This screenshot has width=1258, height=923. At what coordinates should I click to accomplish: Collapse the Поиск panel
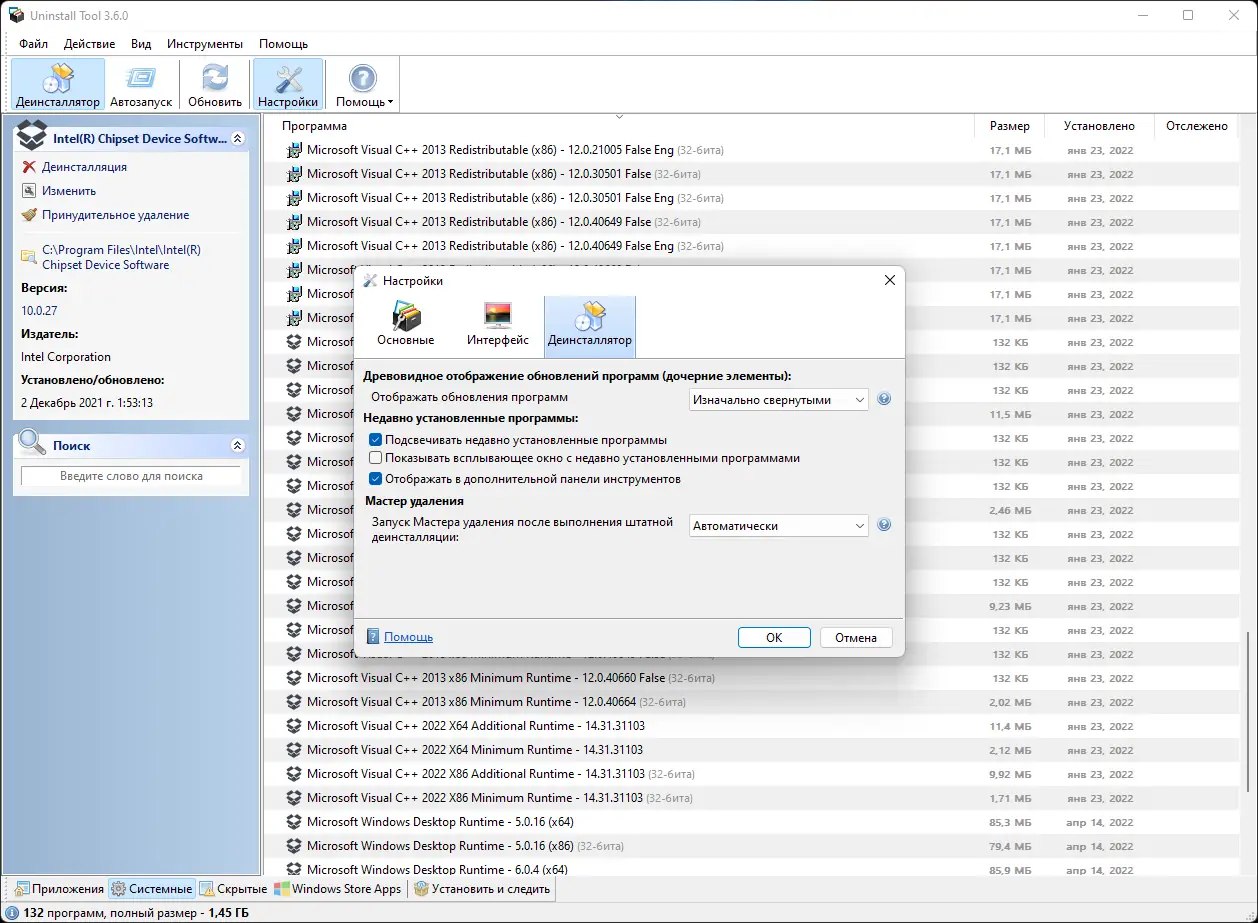click(x=238, y=445)
